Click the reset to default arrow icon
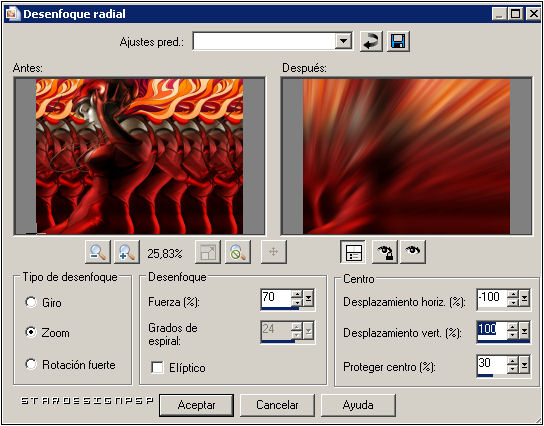The height and width of the screenshot is (426, 544). coord(371,42)
